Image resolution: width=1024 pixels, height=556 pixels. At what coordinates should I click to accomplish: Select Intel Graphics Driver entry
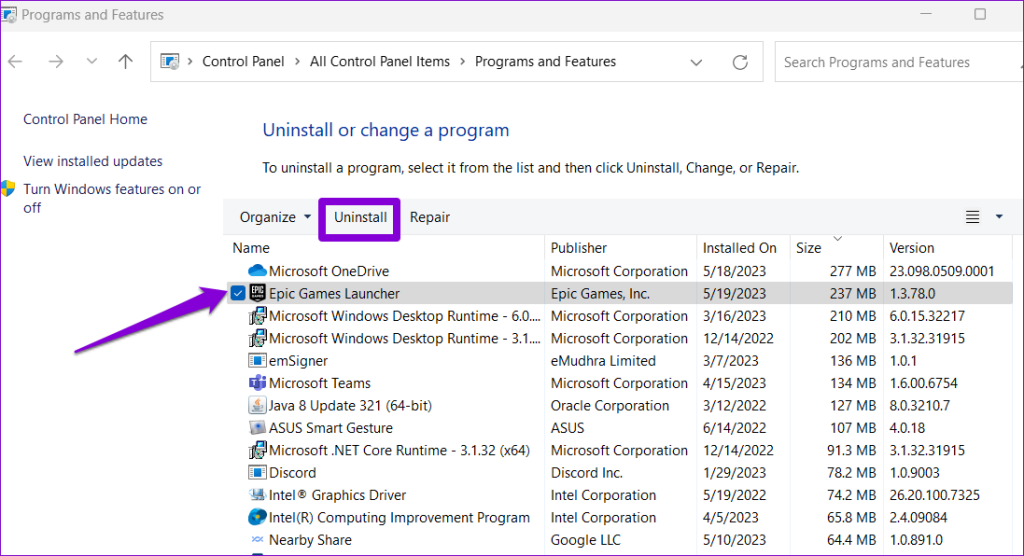[338, 495]
